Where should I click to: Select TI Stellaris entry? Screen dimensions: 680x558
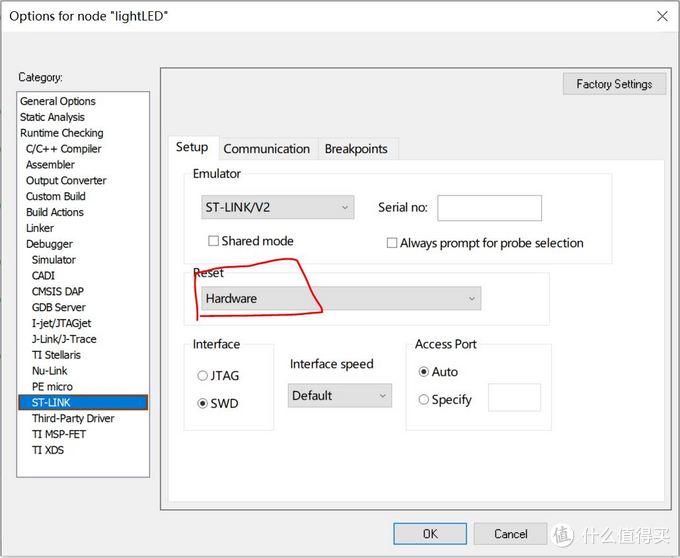pyautogui.click(x=56, y=355)
